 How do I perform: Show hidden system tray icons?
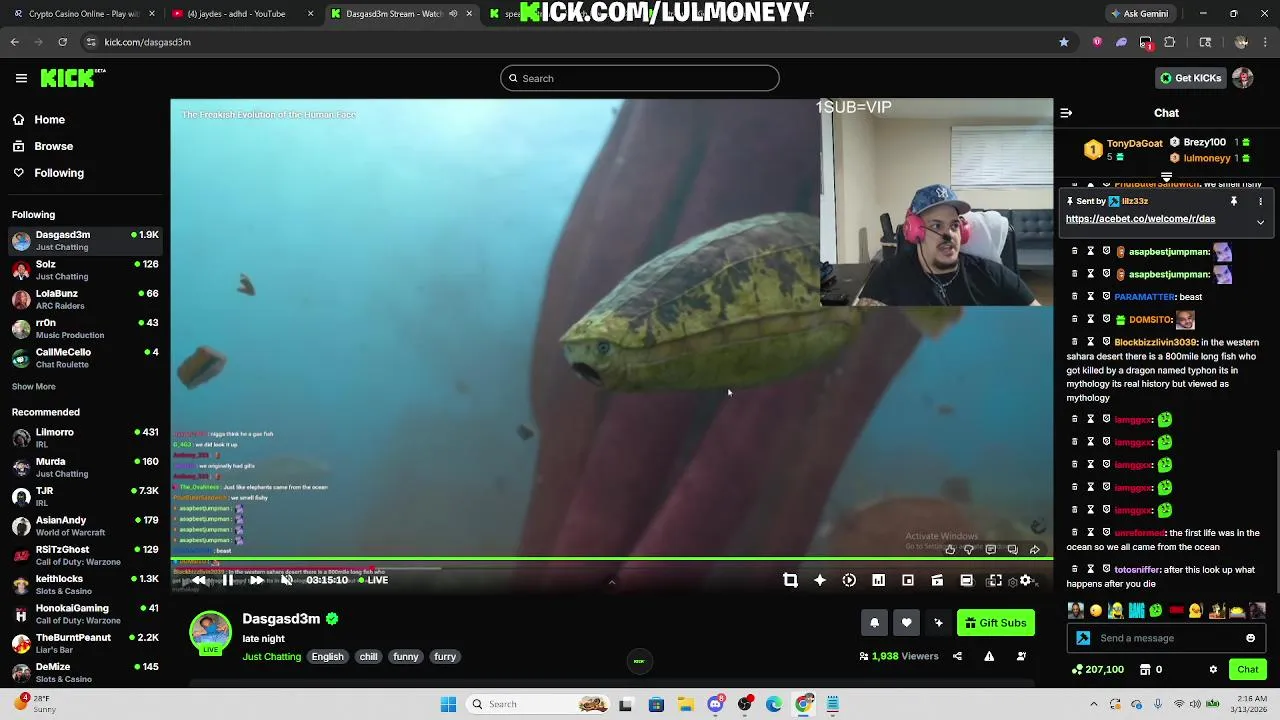[1093, 704]
